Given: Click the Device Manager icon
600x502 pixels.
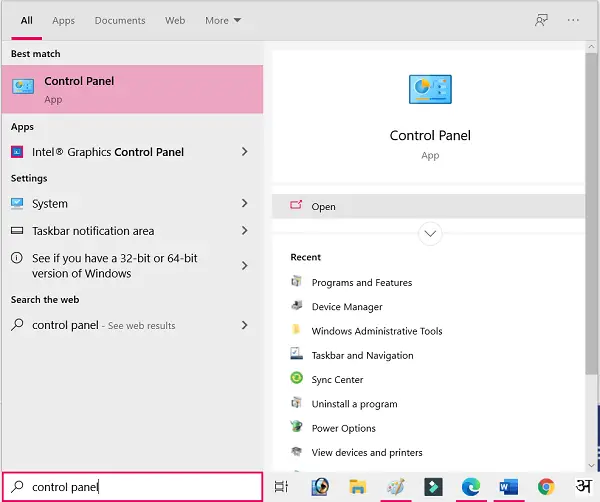Looking at the screenshot, I should pos(296,305).
